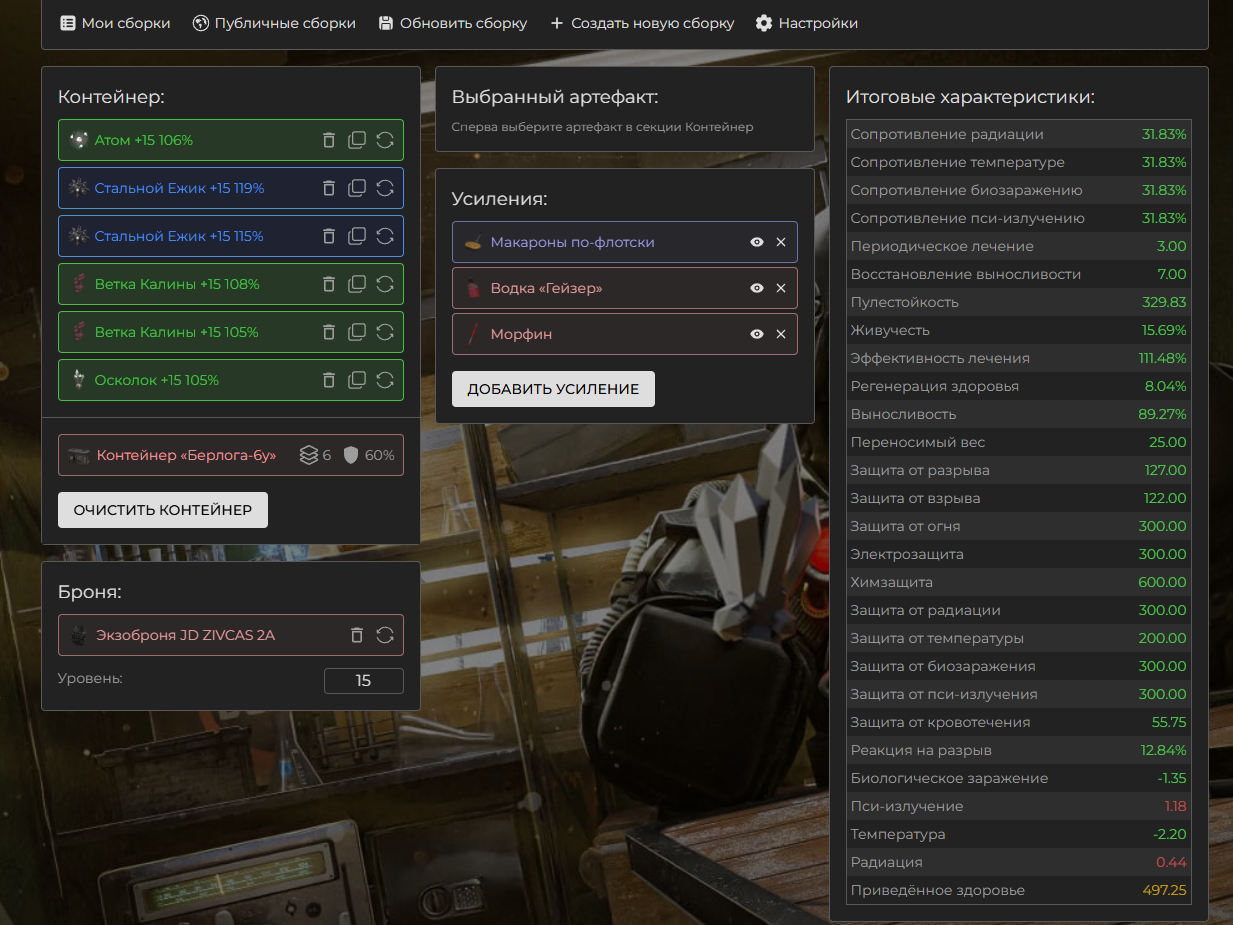
Task: Click the Морфин boost name
Action: [521, 334]
